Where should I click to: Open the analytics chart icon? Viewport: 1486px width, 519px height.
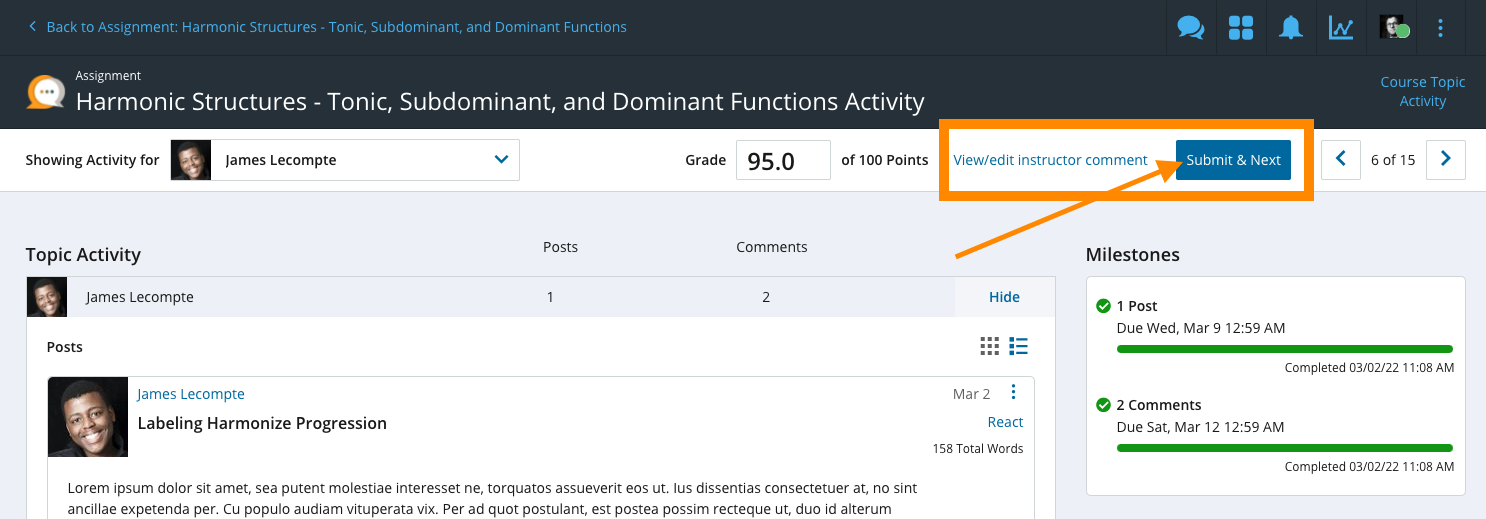pyautogui.click(x=1341, y=27)
